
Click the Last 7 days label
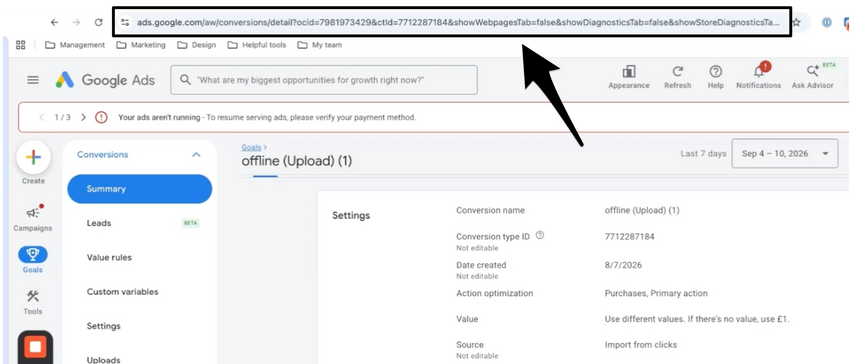click(703, 154)
